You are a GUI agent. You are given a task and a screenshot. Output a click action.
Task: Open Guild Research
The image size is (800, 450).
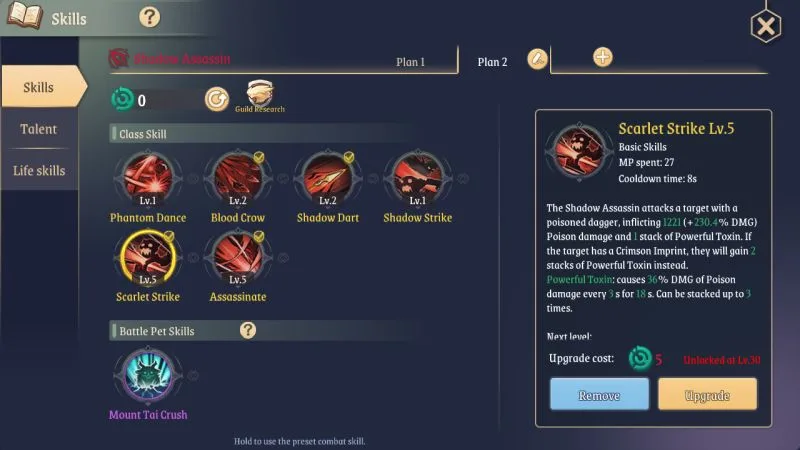point(260,96)
